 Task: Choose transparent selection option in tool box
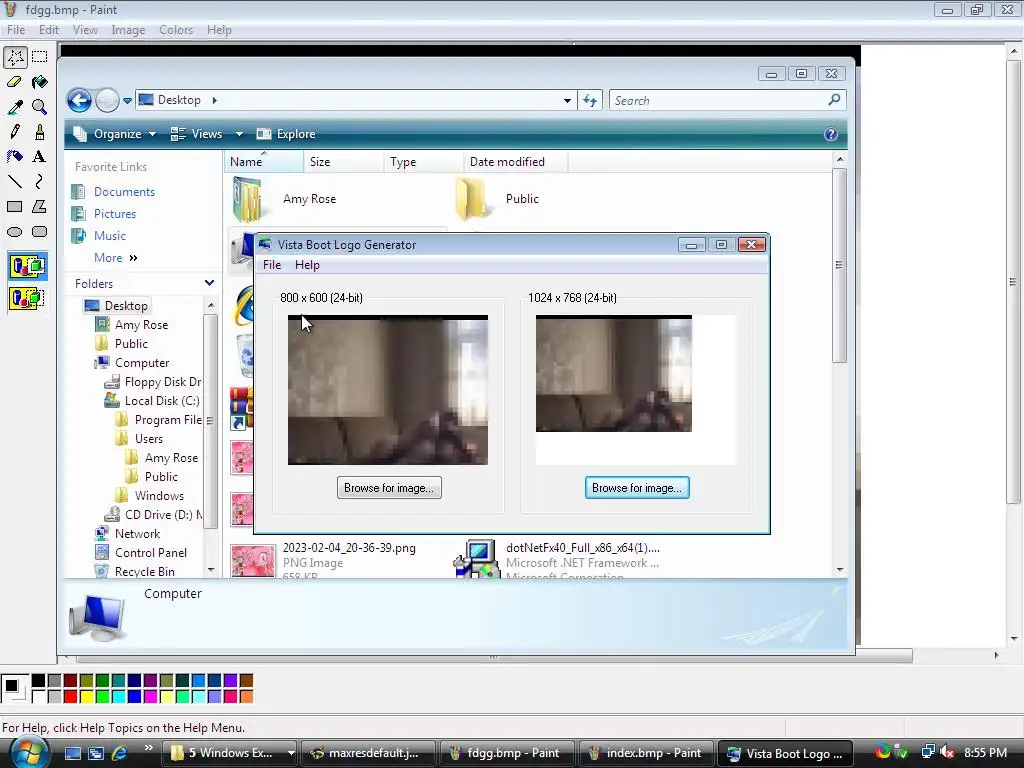pos(27,298)
